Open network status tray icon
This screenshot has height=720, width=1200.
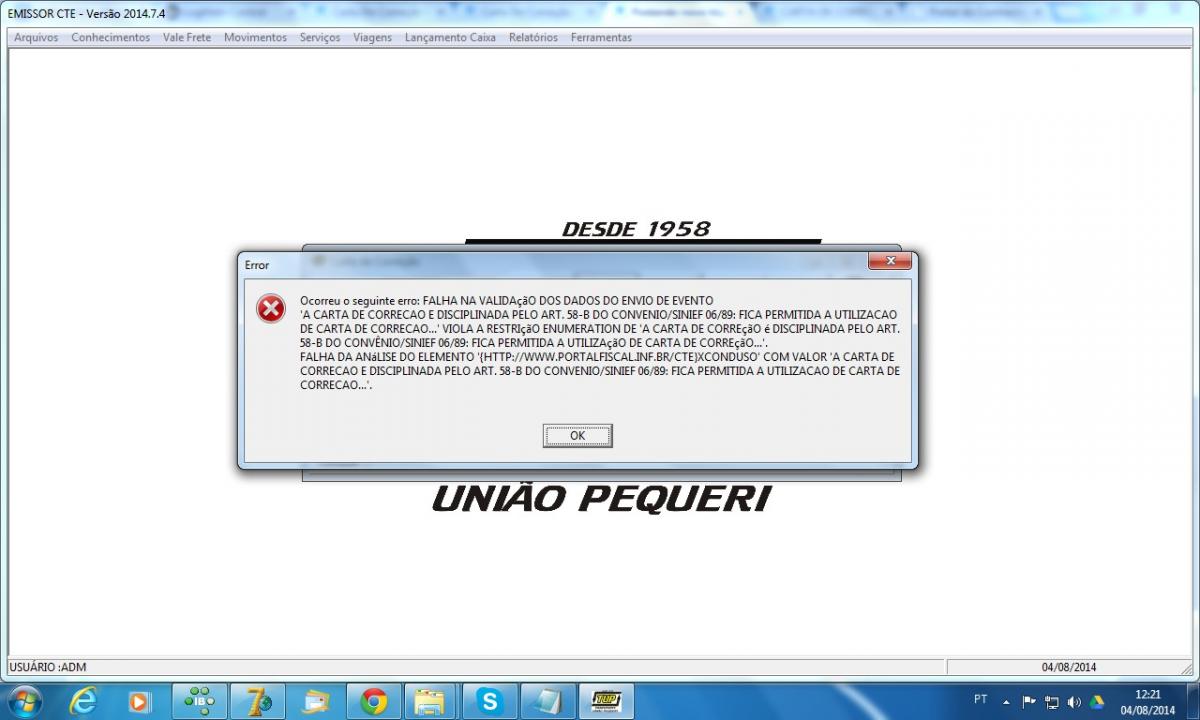[1051, 701]
